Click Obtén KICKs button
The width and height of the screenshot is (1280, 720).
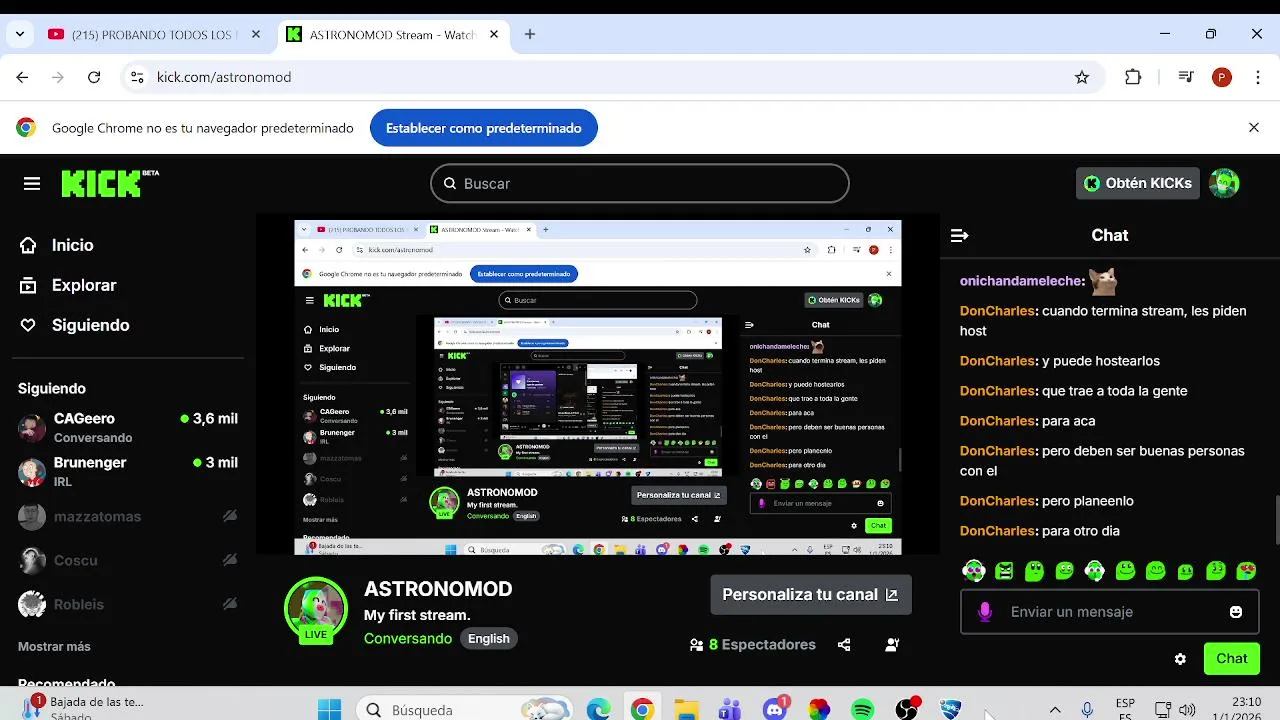tap(1138, 183)
